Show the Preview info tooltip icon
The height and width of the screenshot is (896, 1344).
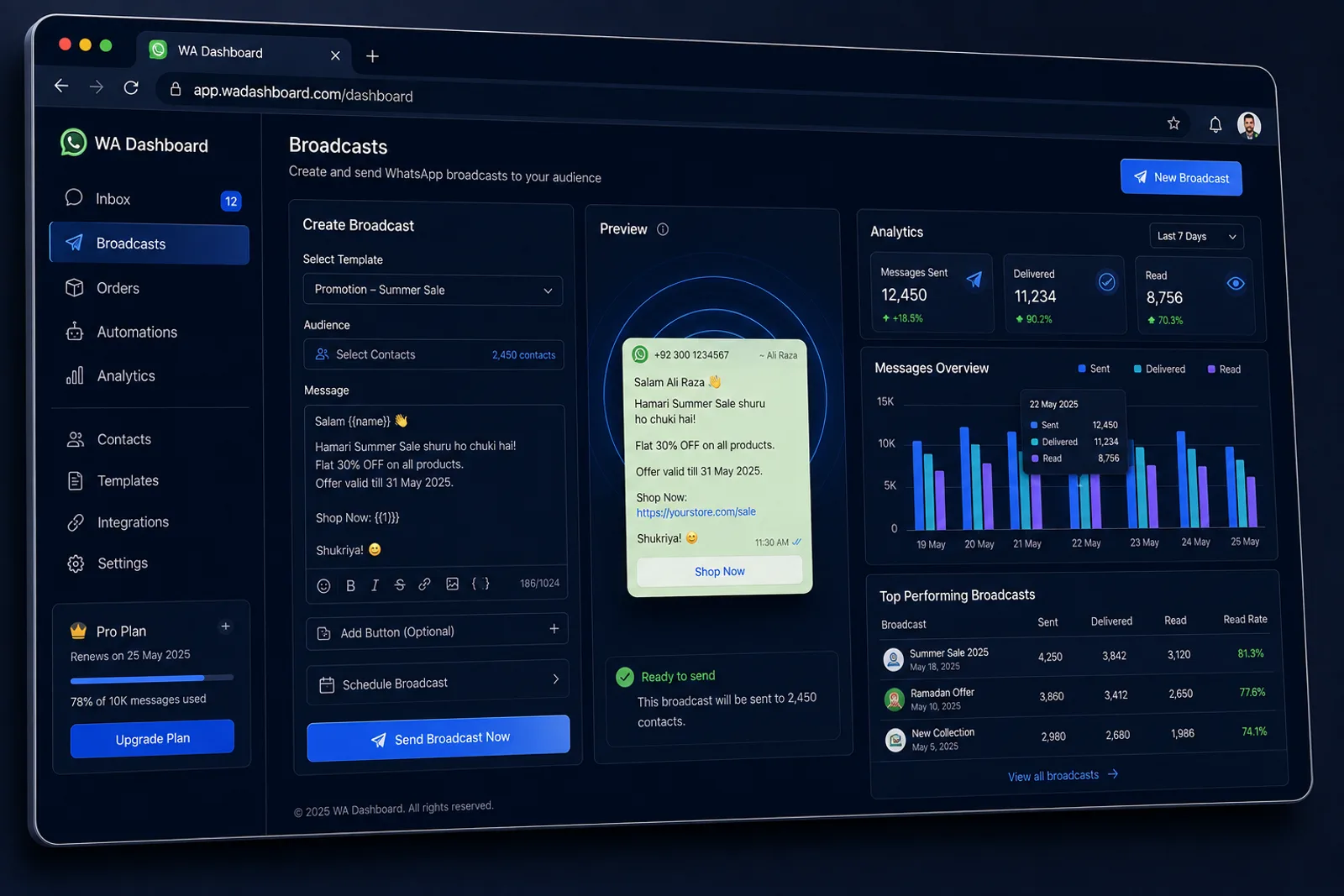click(x=663, y=229)
